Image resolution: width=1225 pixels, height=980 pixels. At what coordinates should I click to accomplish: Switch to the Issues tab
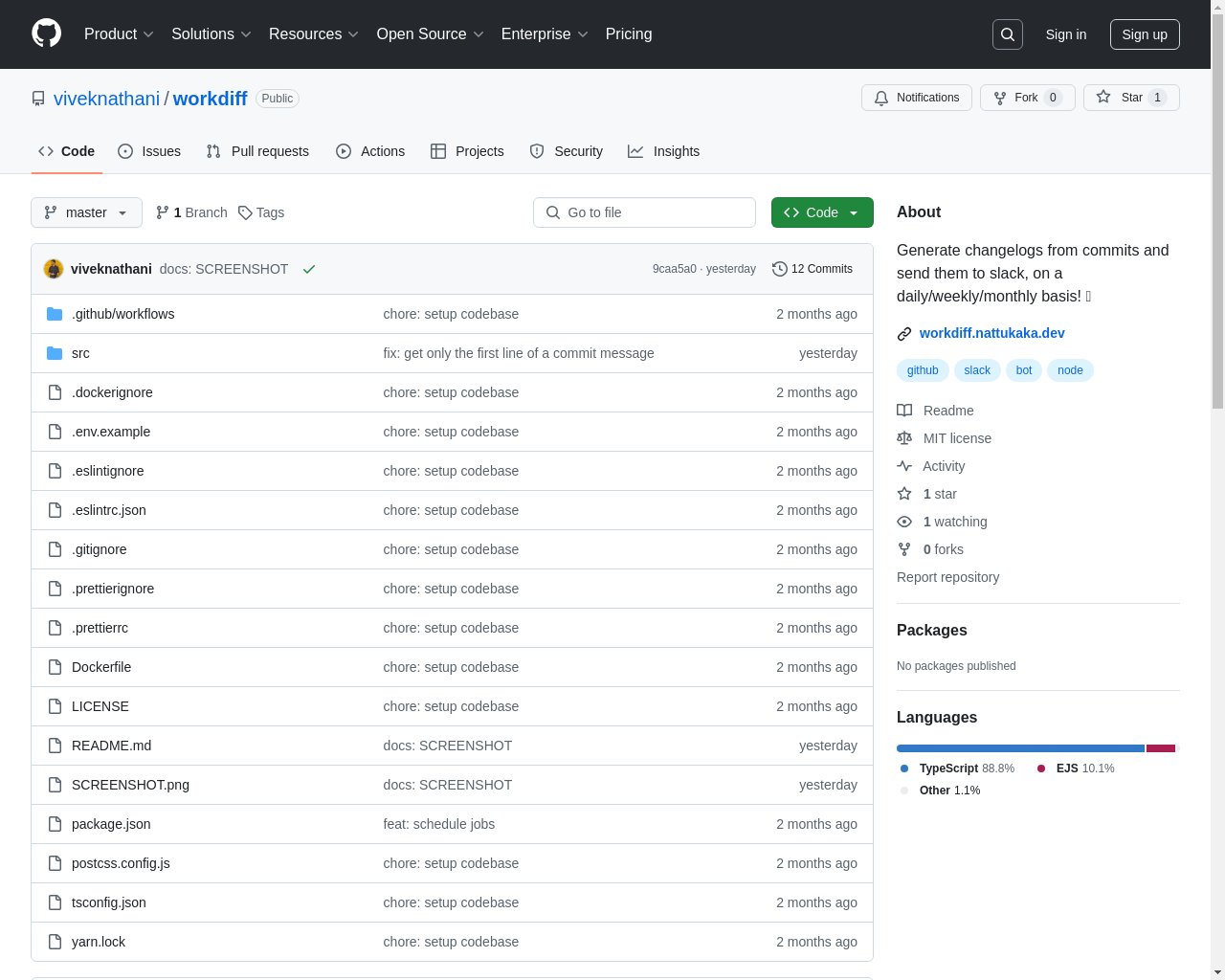[149, 151]
